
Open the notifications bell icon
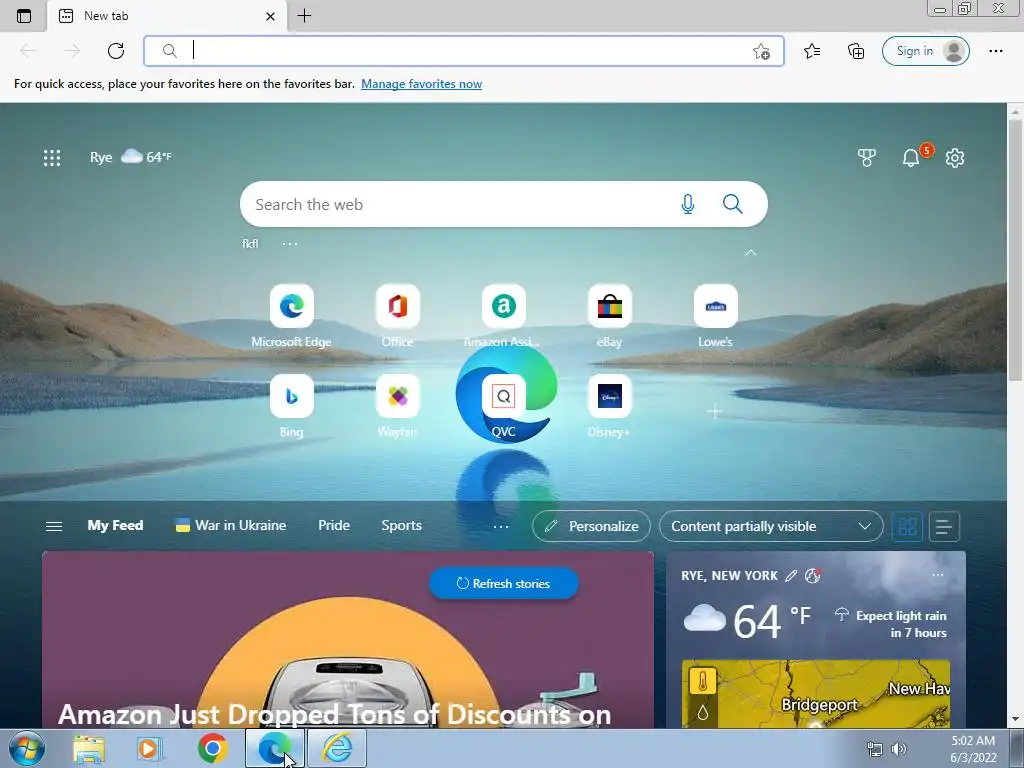pyautogui.click(x=910, y=157)
